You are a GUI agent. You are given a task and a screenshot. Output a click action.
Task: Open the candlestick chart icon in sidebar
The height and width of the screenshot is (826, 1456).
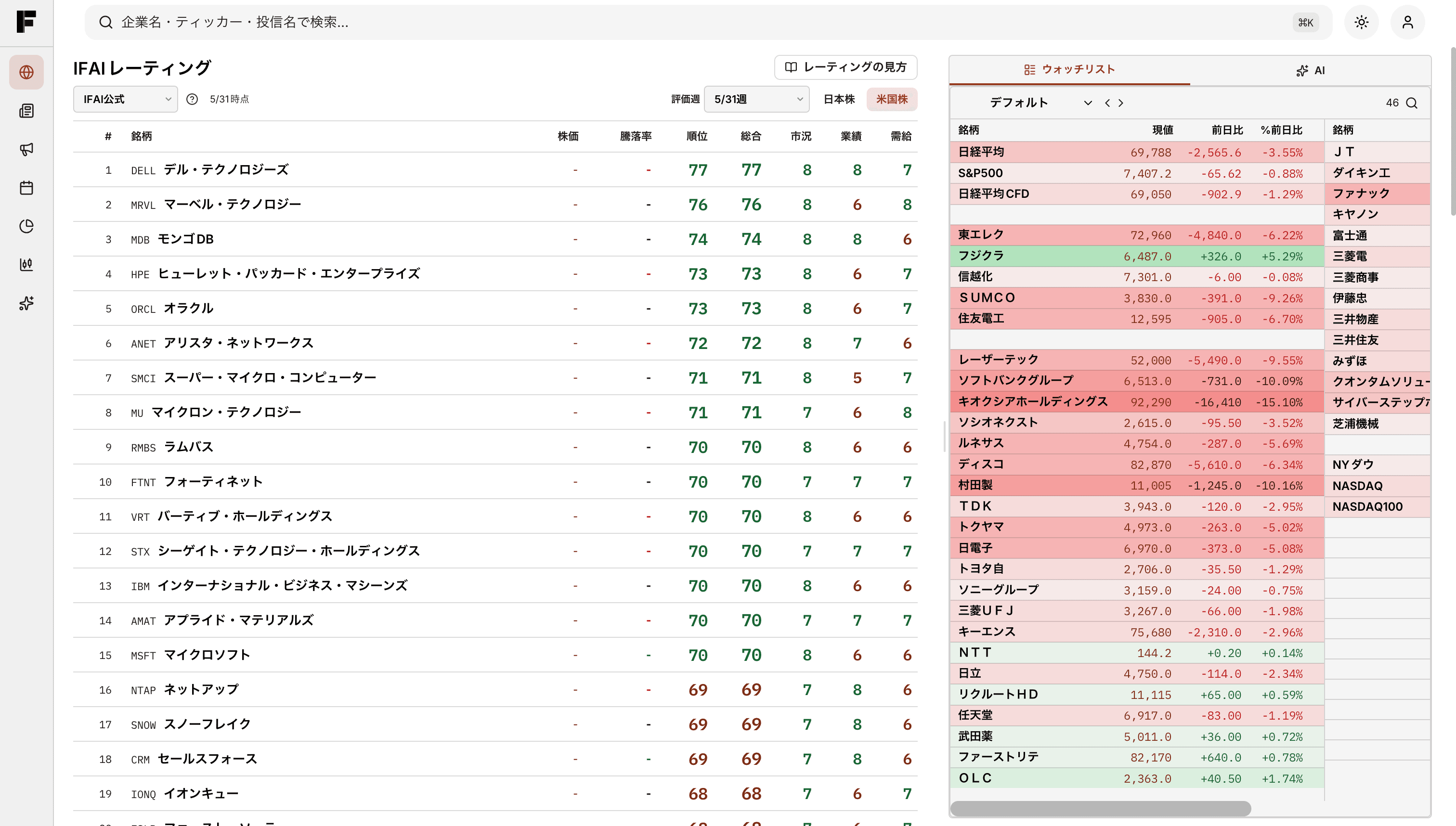click(x=26, y=264)
